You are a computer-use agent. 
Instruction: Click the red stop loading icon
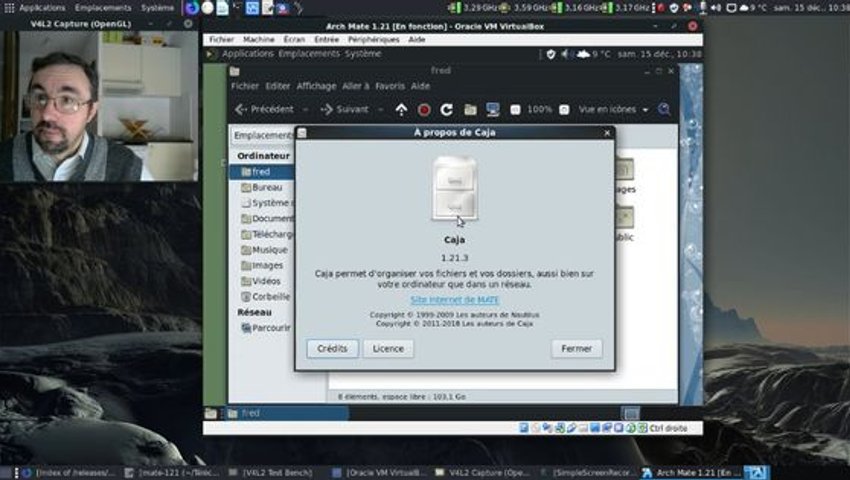424,110
